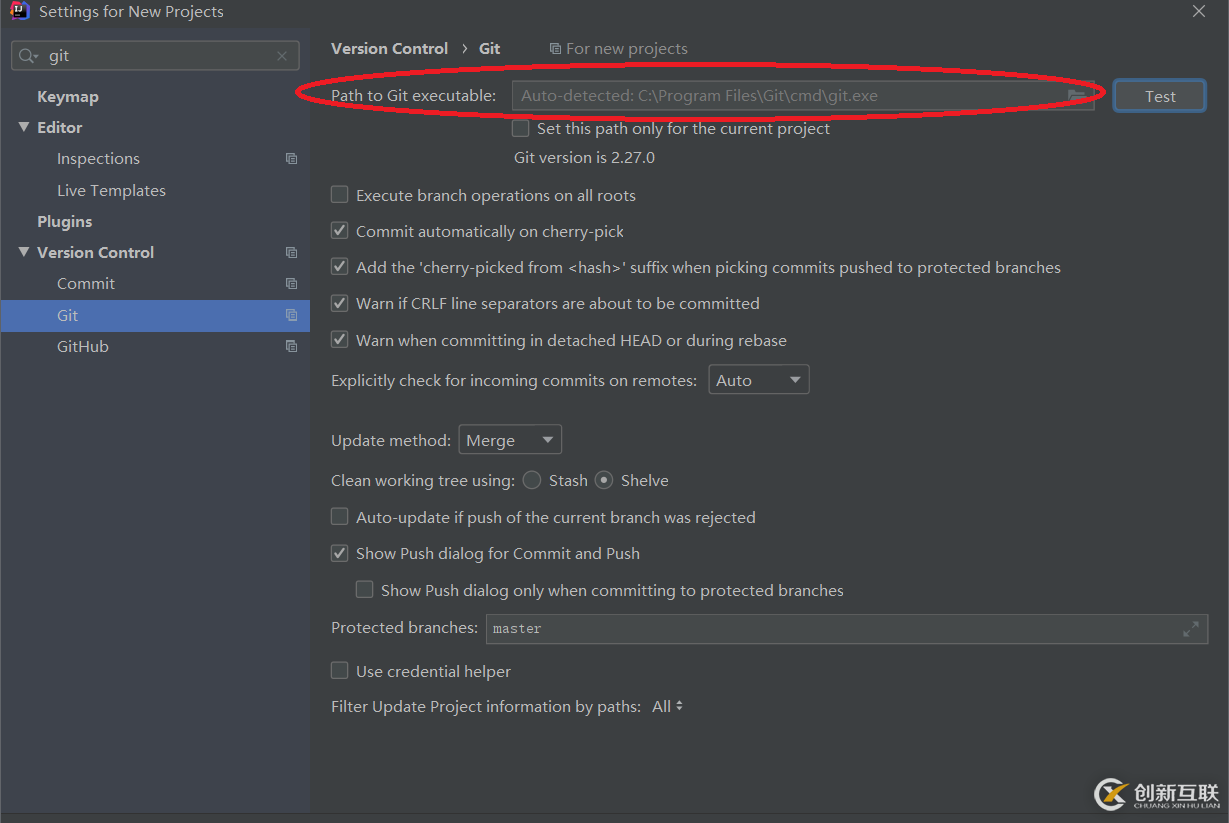Viewport: 1229px width, 823px height.
Task: Enable 'Use credential helper' checkbox
Action: (340, 671)
